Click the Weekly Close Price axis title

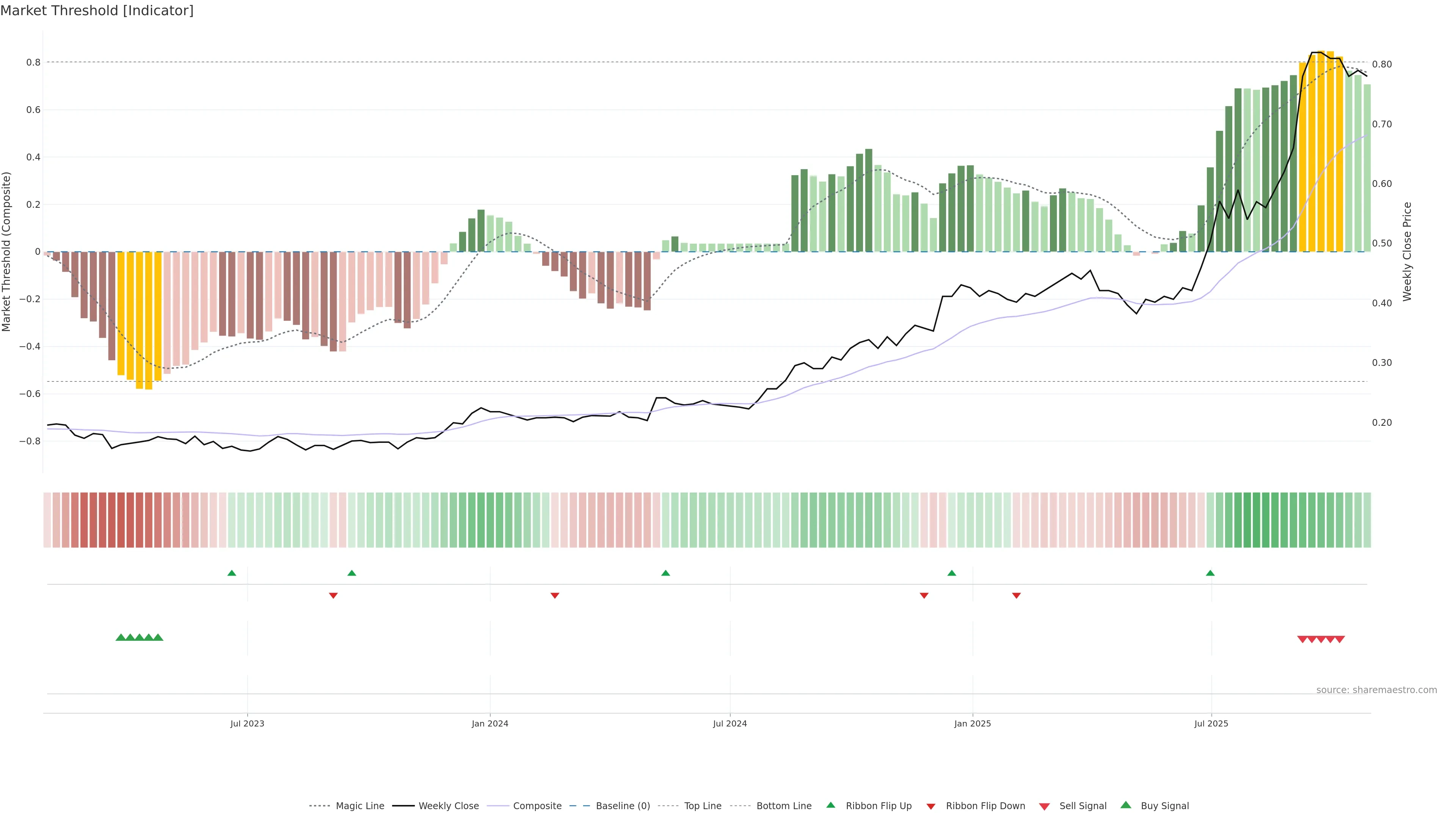click(x=1407, y=251)
